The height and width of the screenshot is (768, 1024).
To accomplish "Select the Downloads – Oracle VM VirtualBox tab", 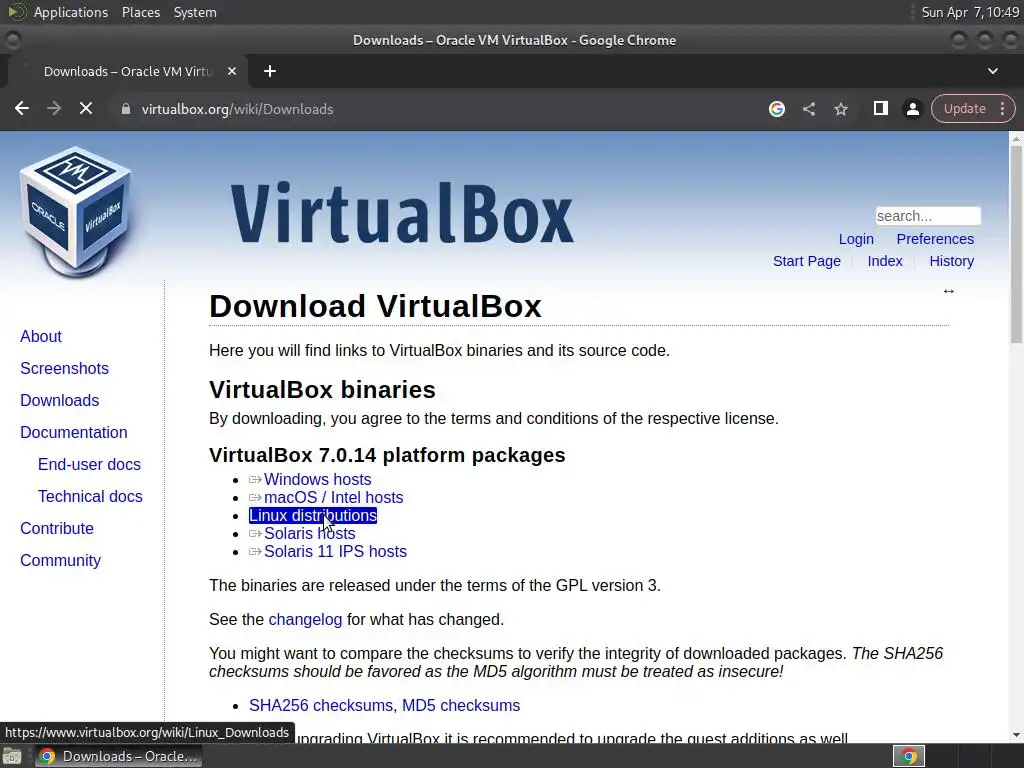I will tap(128, 71).
